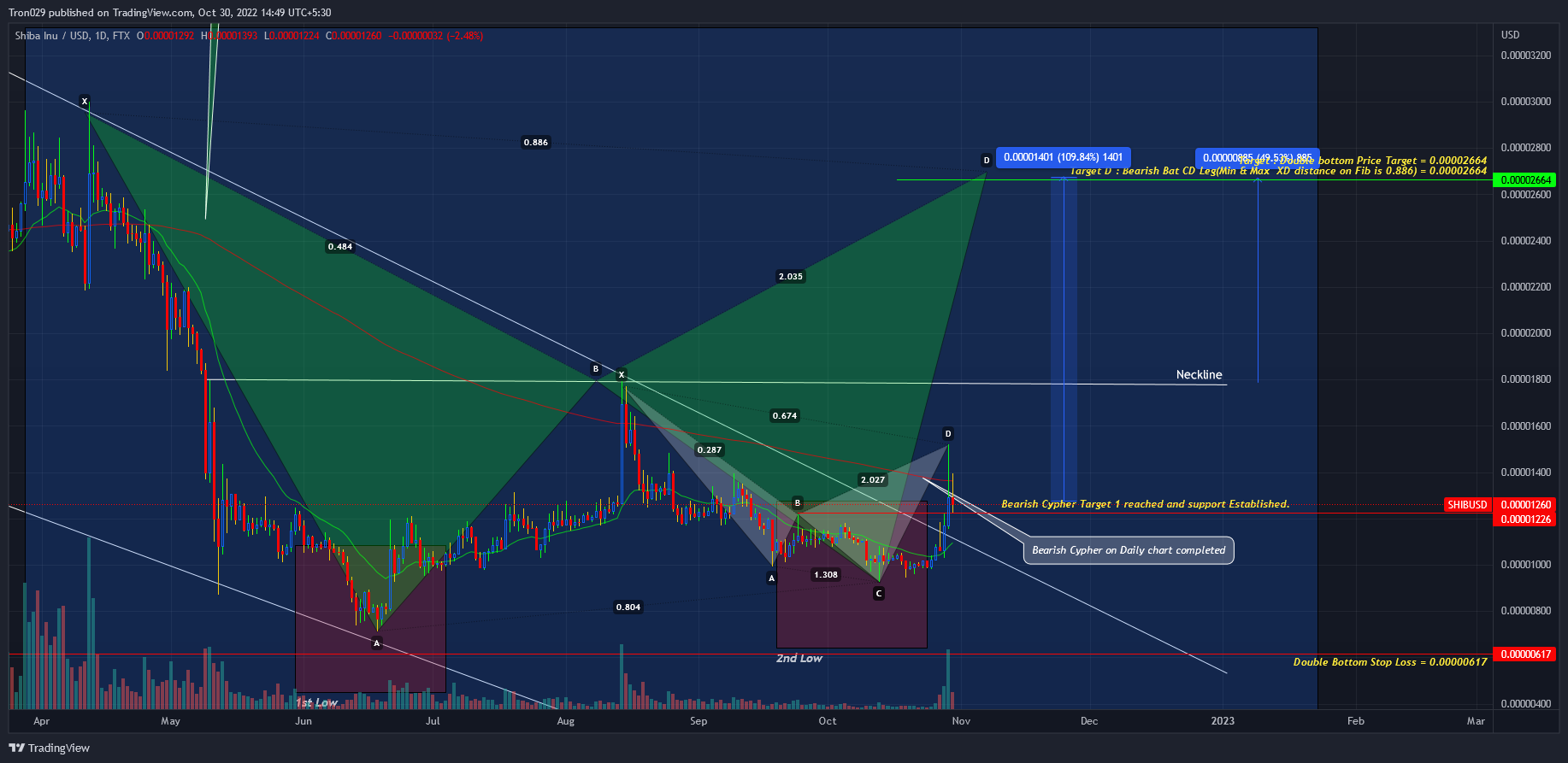The width and height of the screenshot is (1568, 763).
Task: Click the USD currency label on price axis
Action: 1511,35
